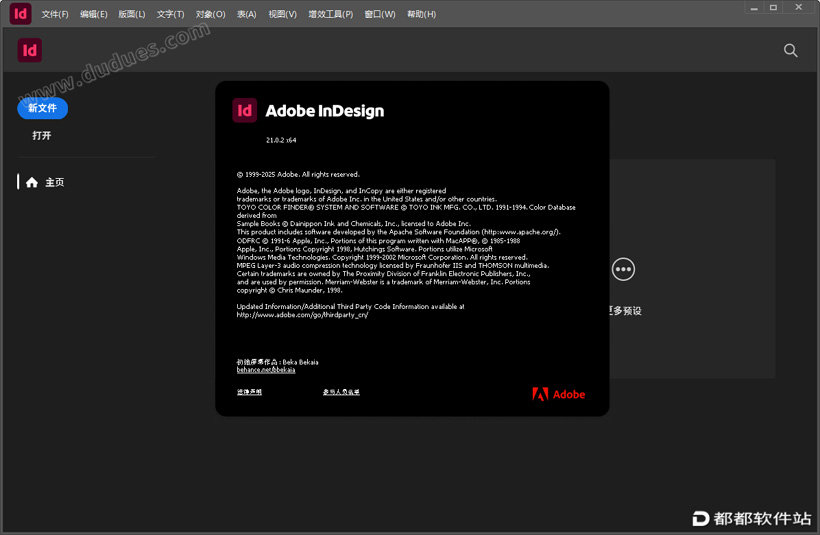Click the InDesign home logo below the menu bar

pyautogui.click(x=30, y=50)
